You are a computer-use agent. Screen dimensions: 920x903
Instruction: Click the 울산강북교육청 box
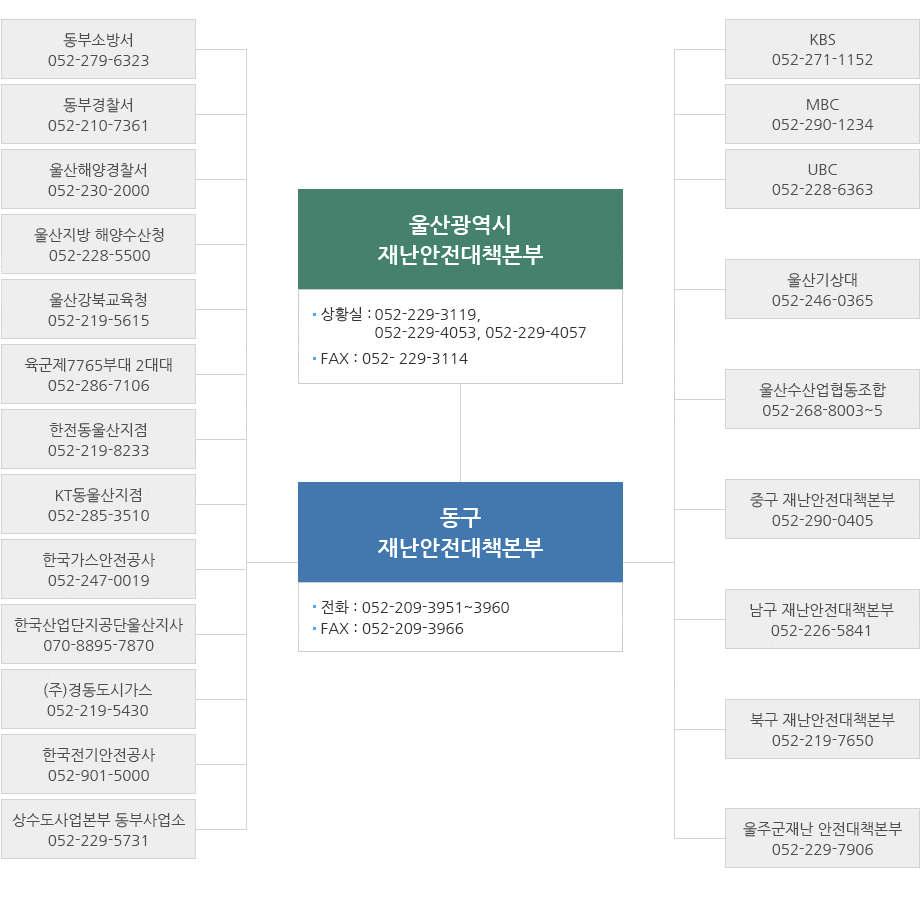99,309
